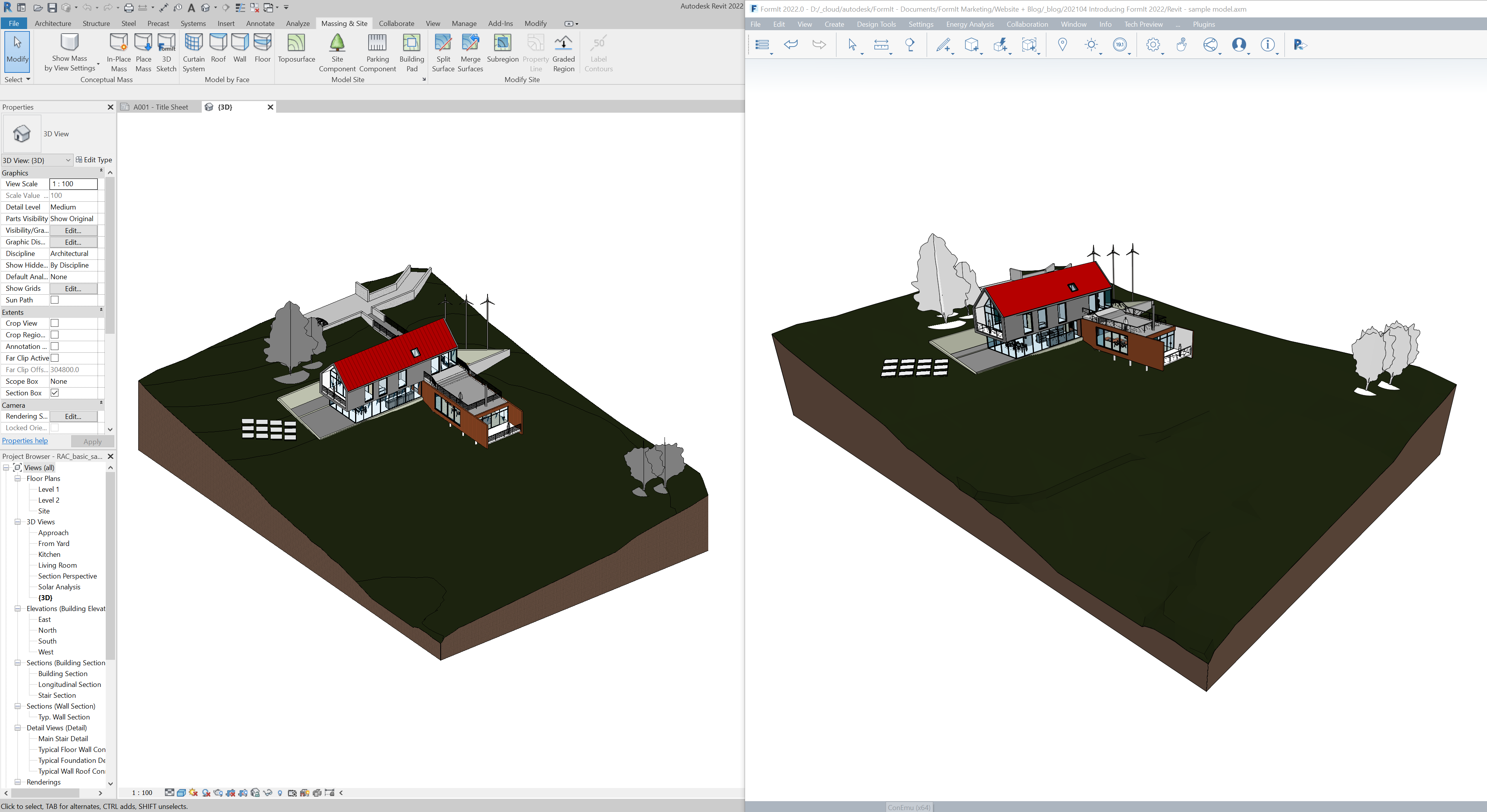
Task: Open the Properties help link
Action: tap(25, 440)
